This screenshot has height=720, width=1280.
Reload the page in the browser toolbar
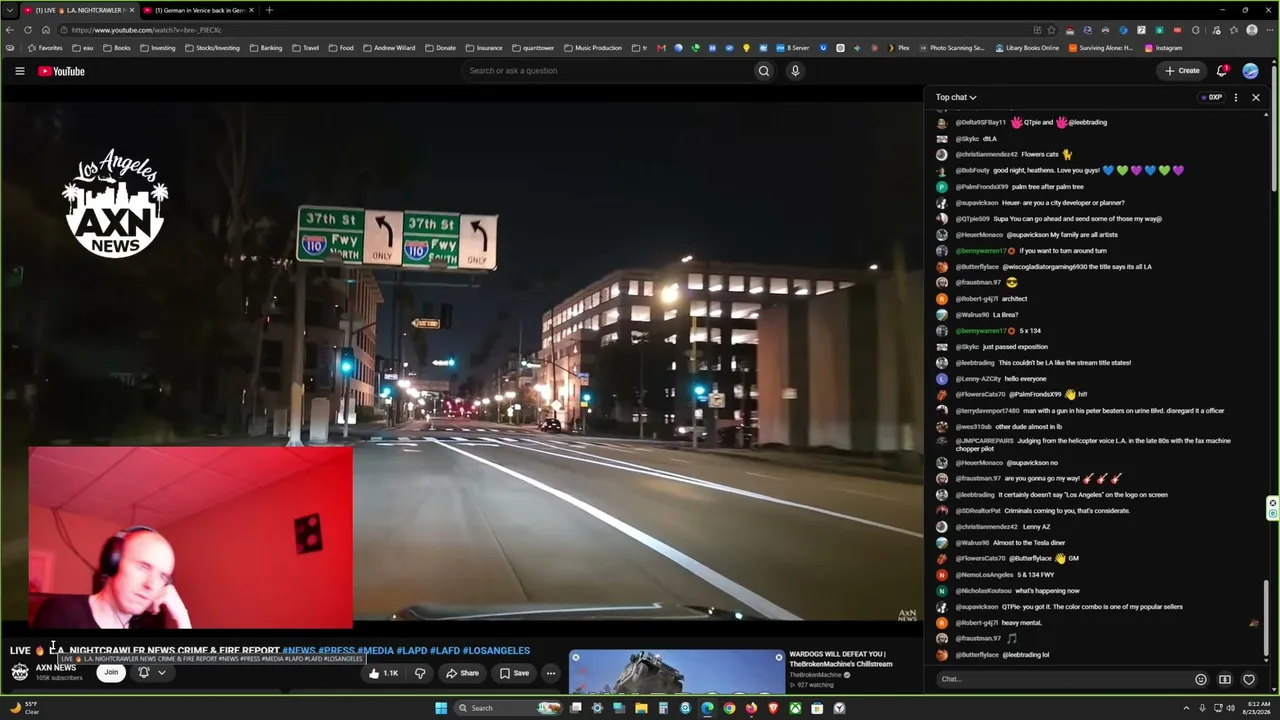click(x=27, y=30)
